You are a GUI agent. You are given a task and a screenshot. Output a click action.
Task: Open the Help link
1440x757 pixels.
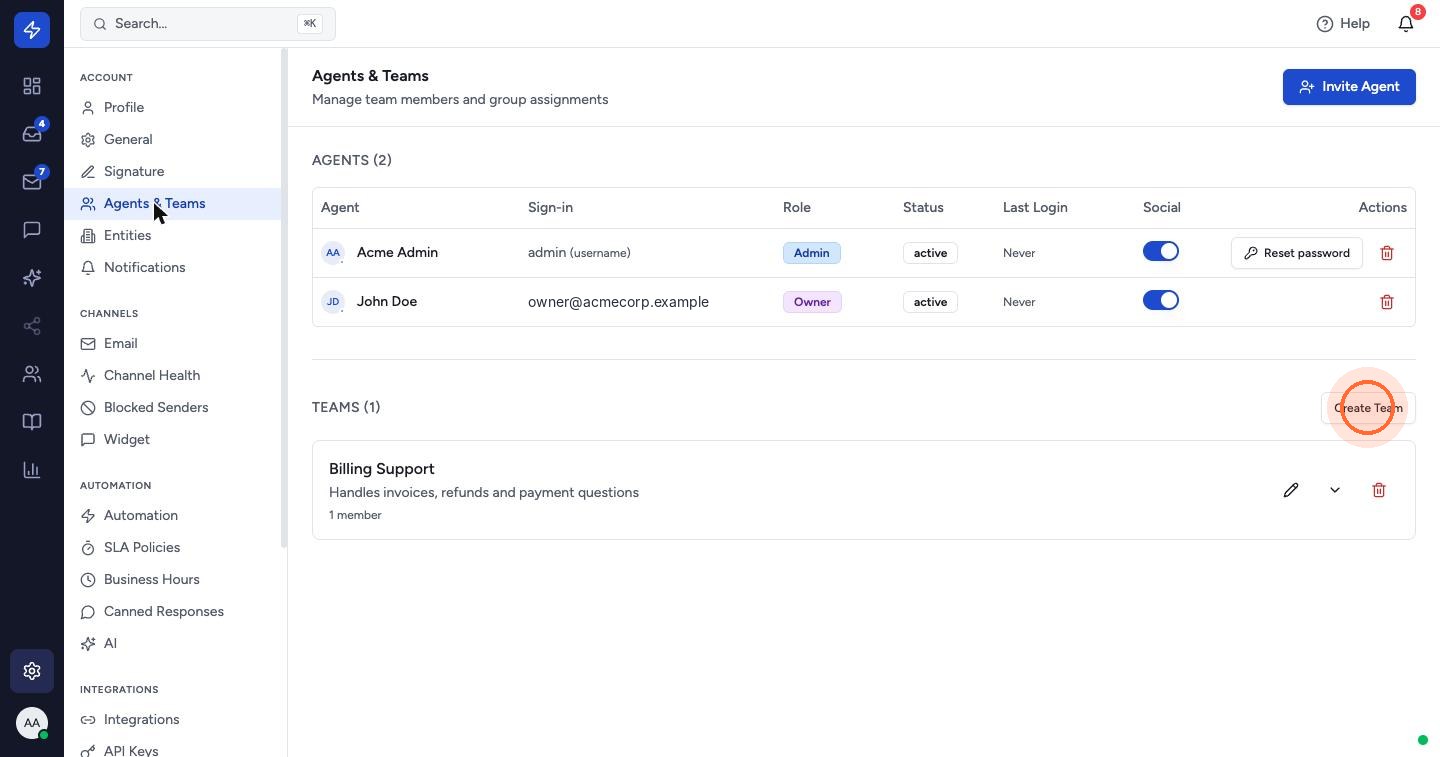(1343, 23)
